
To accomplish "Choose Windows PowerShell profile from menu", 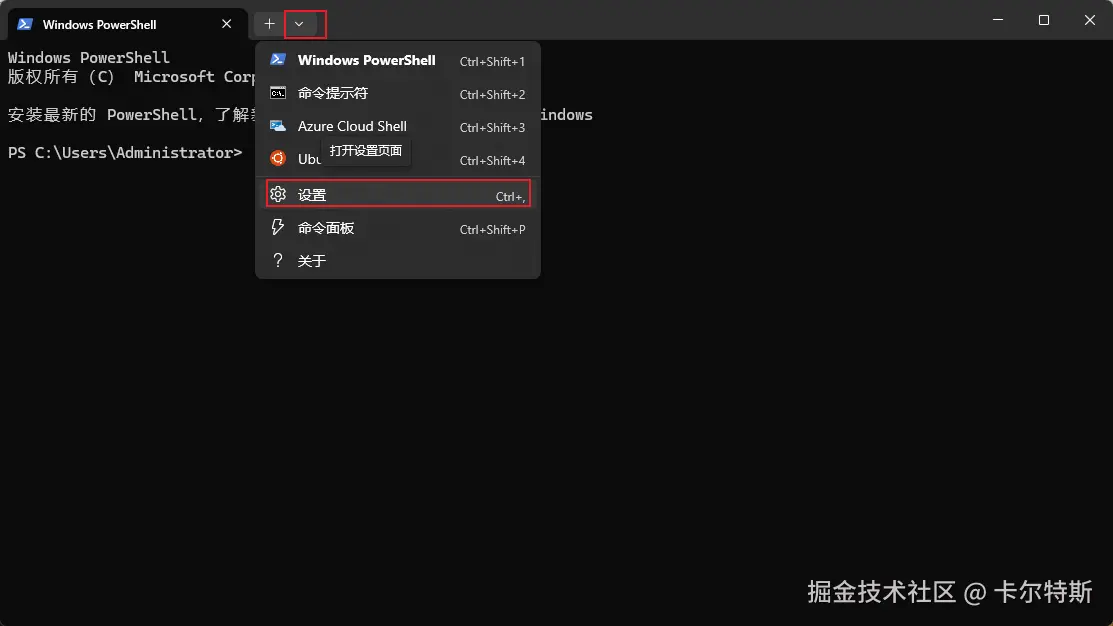I will 398,60.
